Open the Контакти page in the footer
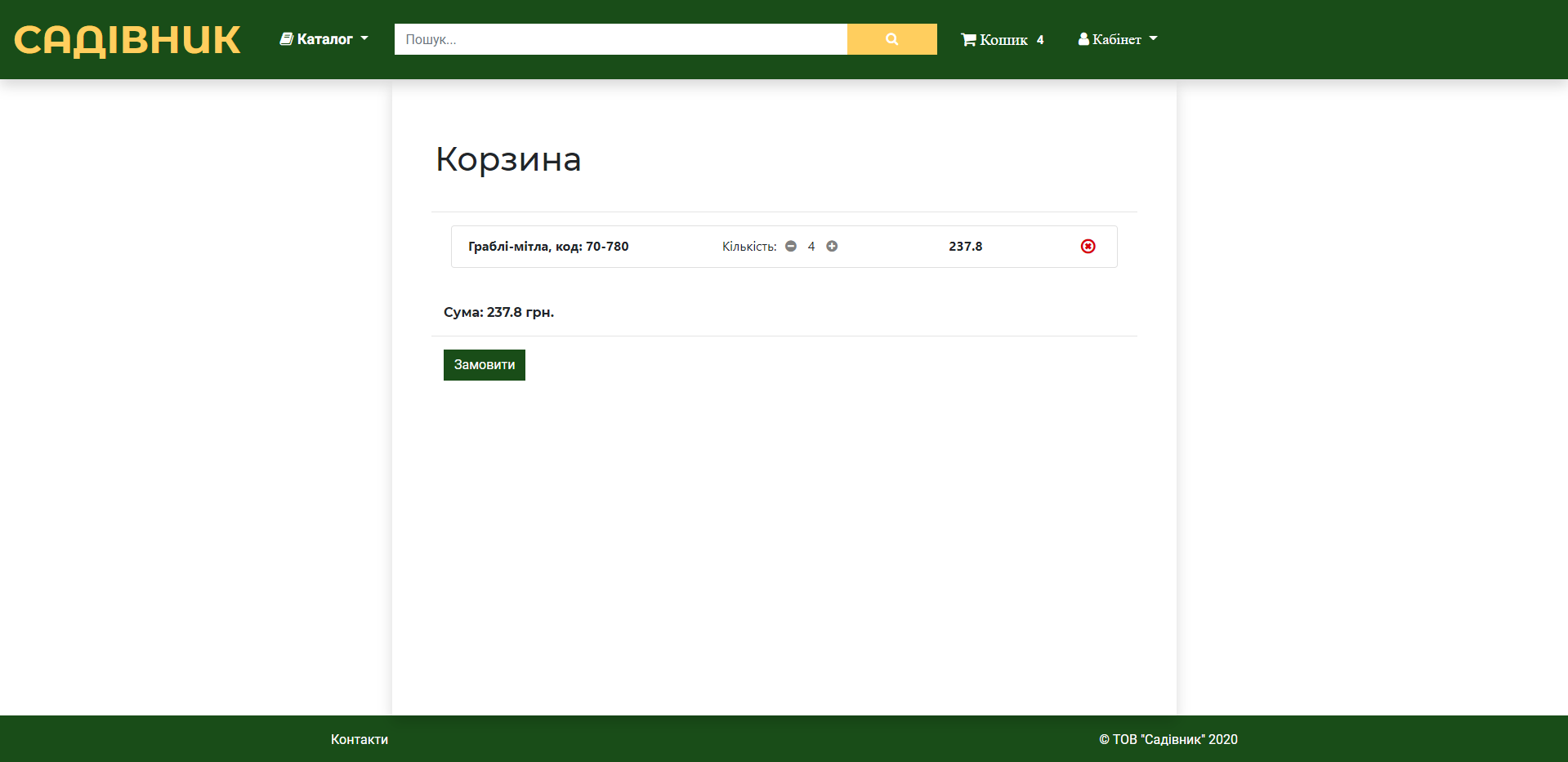Image resolution: width=1568 pixels, height=762 pixels. pyautogui.click(x=359, y=738)
